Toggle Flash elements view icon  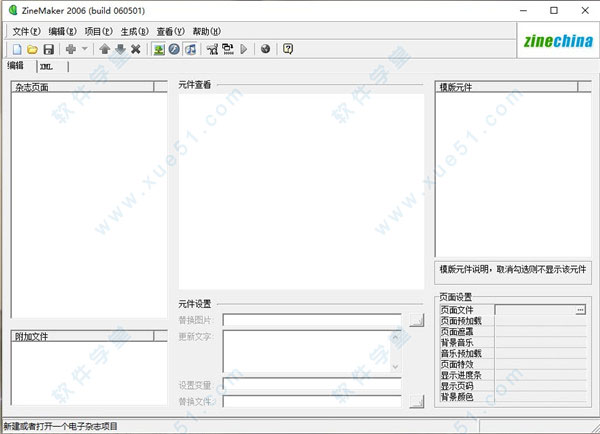(x=174, y=49)
